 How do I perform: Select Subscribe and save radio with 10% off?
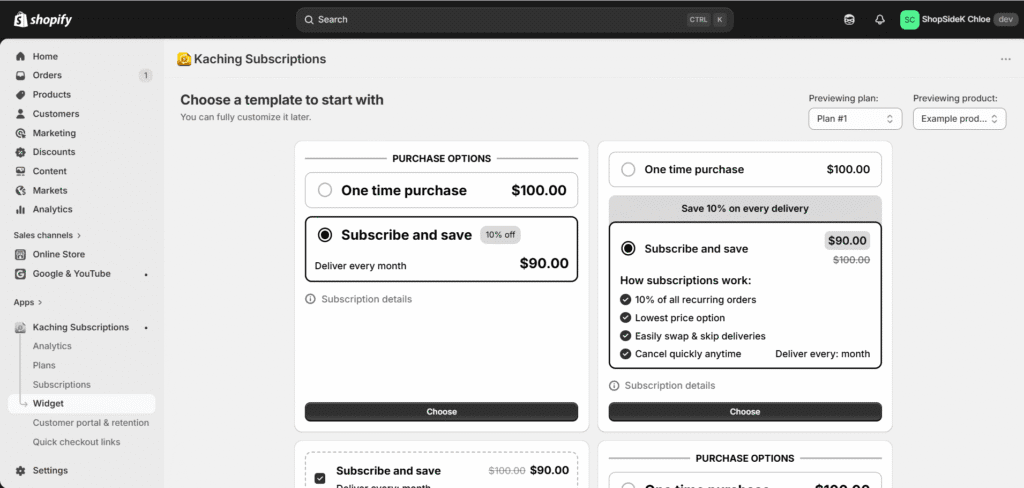(x=325, y=235)
